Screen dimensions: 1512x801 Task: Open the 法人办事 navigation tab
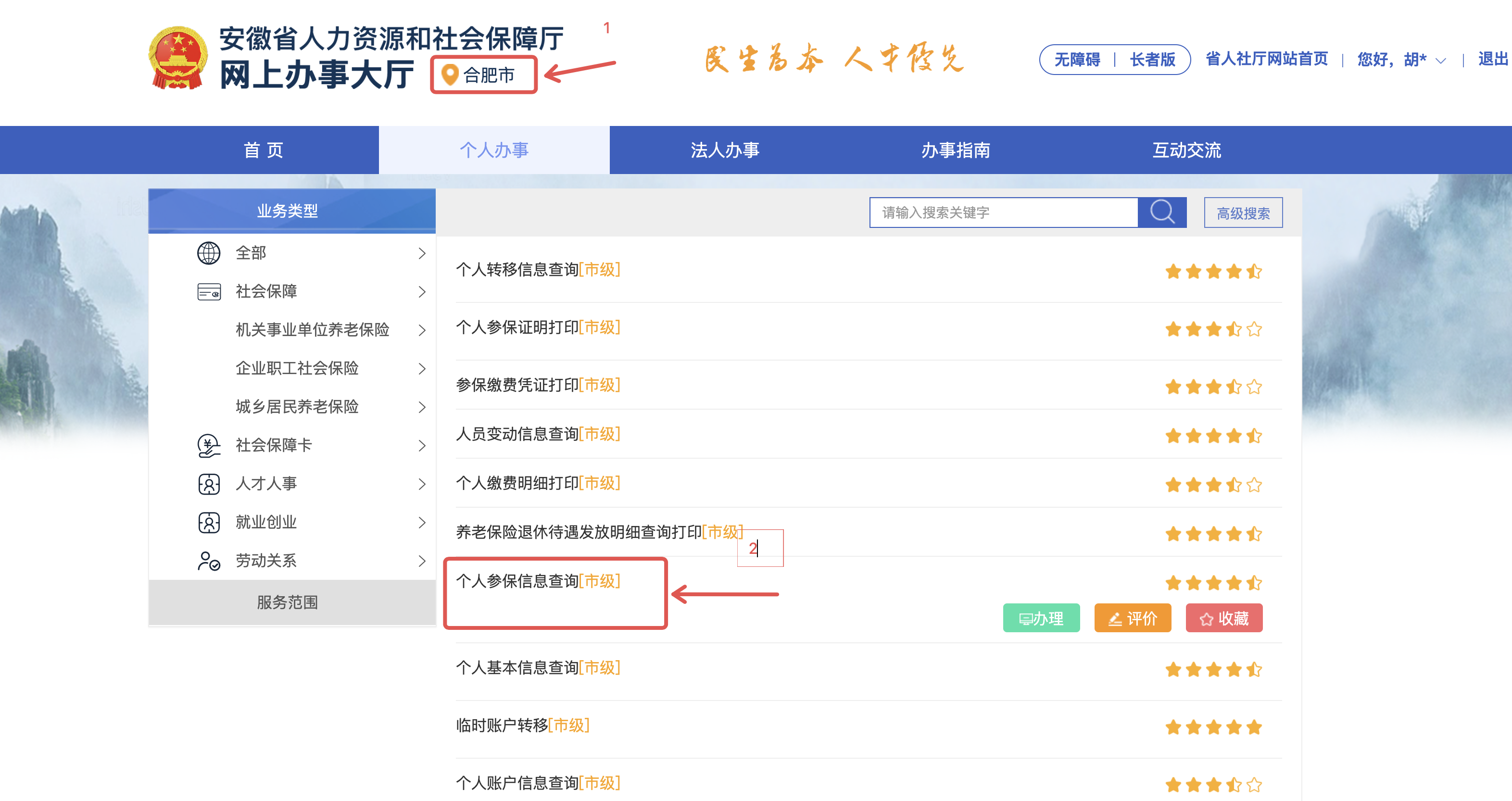click(724, 150)
